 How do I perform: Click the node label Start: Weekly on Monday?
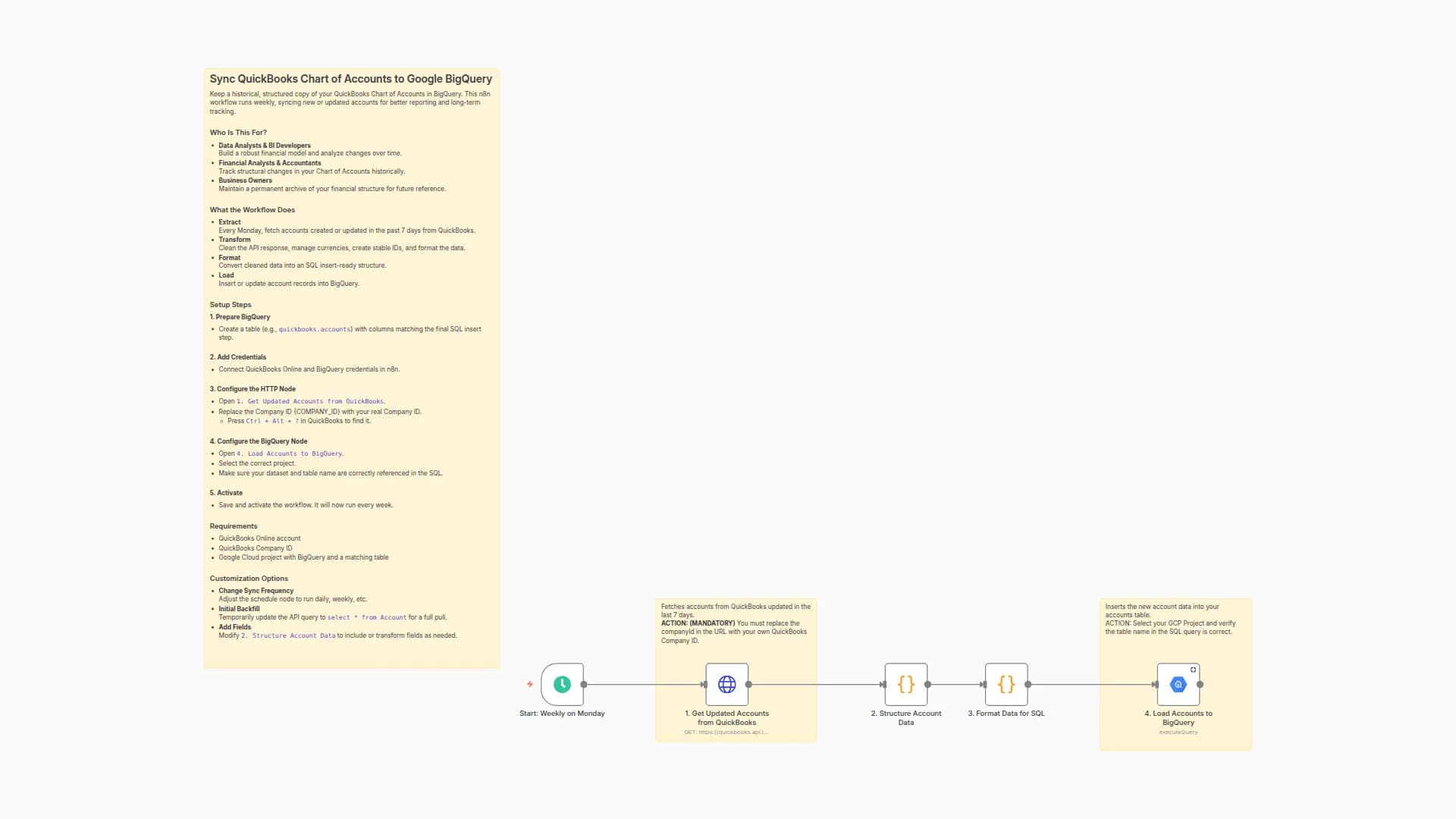click(562, 714)
